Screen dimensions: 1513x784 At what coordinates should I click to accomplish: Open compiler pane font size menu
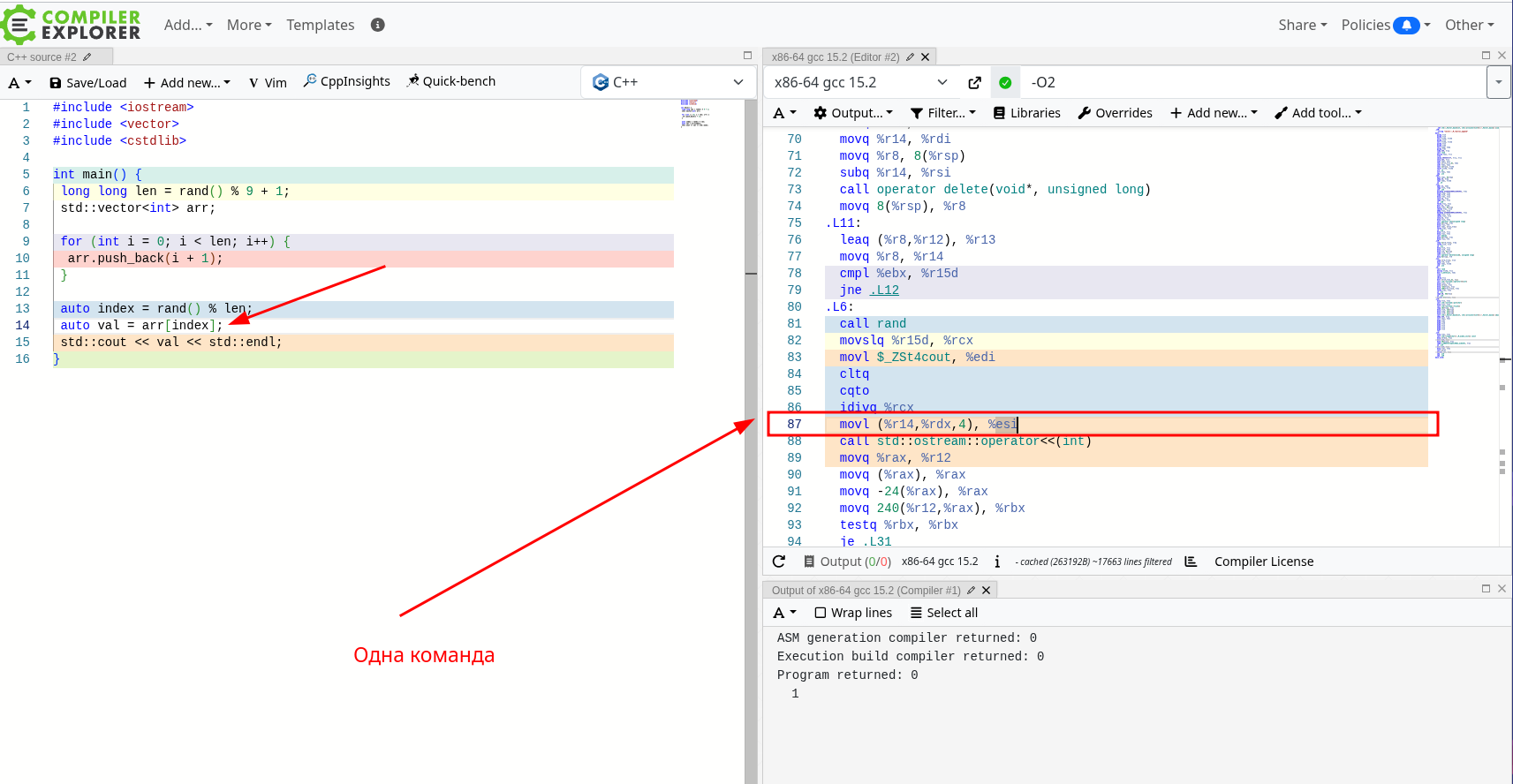(784, 113)
